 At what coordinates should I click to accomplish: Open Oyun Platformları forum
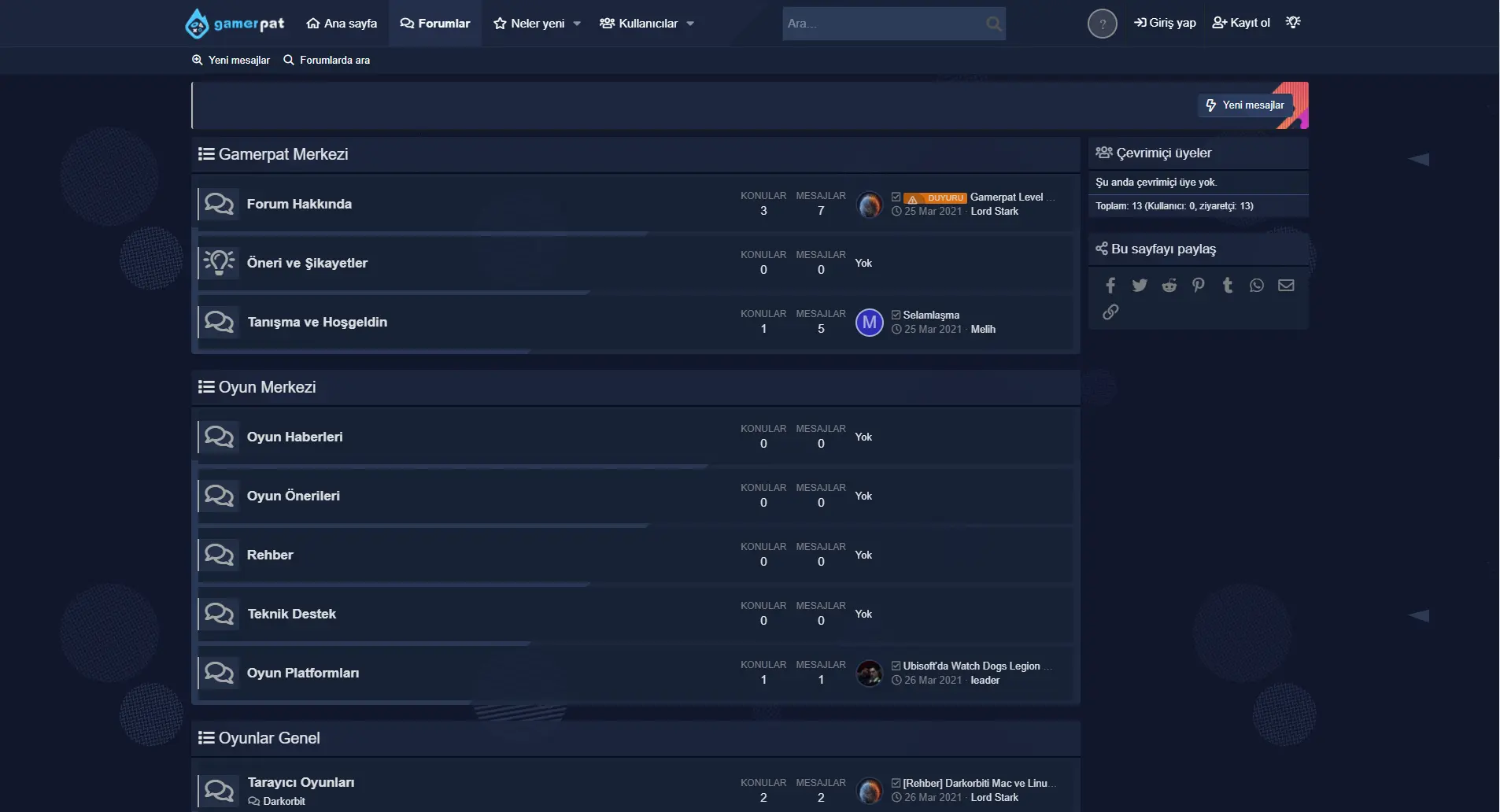point(303,673)
